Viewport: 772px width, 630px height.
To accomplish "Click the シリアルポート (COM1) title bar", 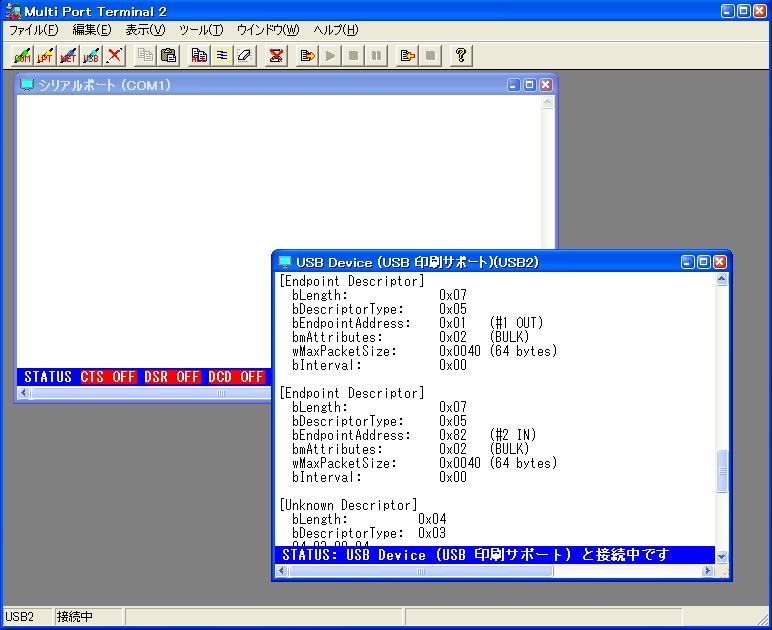I will (286, 85).
